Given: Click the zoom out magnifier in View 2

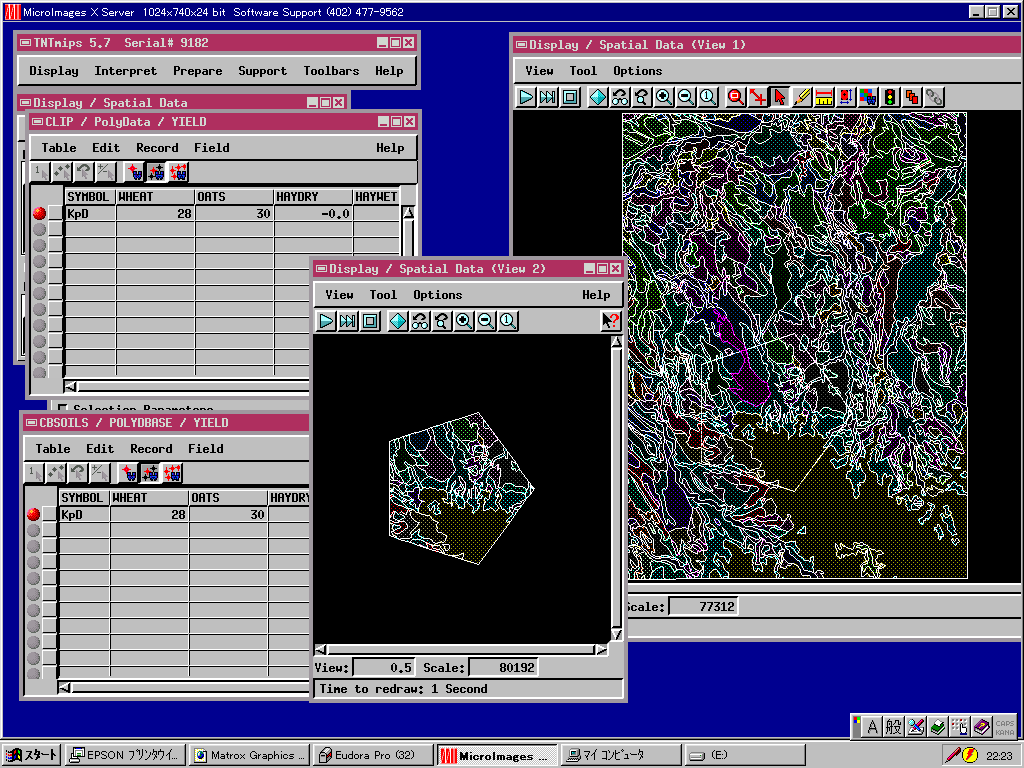Looking at the screenshot, I should (486, 321).
